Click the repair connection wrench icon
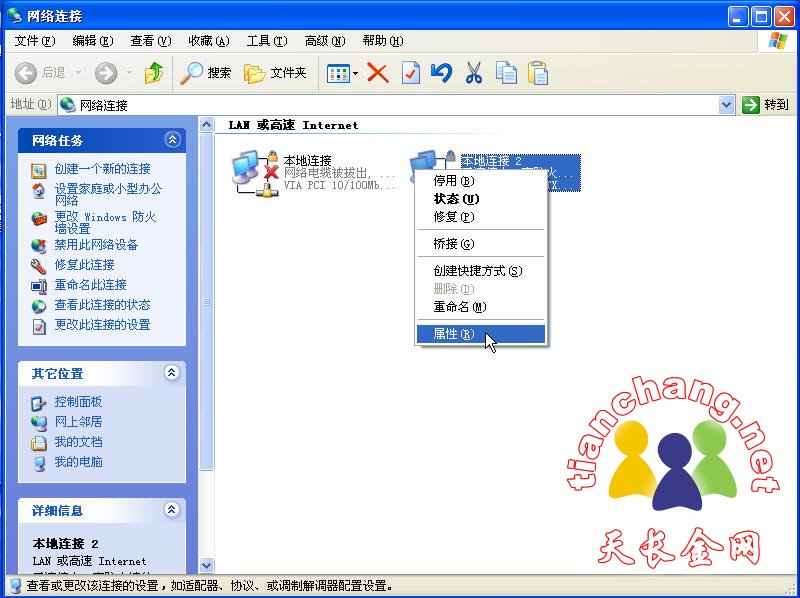 [39, 266]
